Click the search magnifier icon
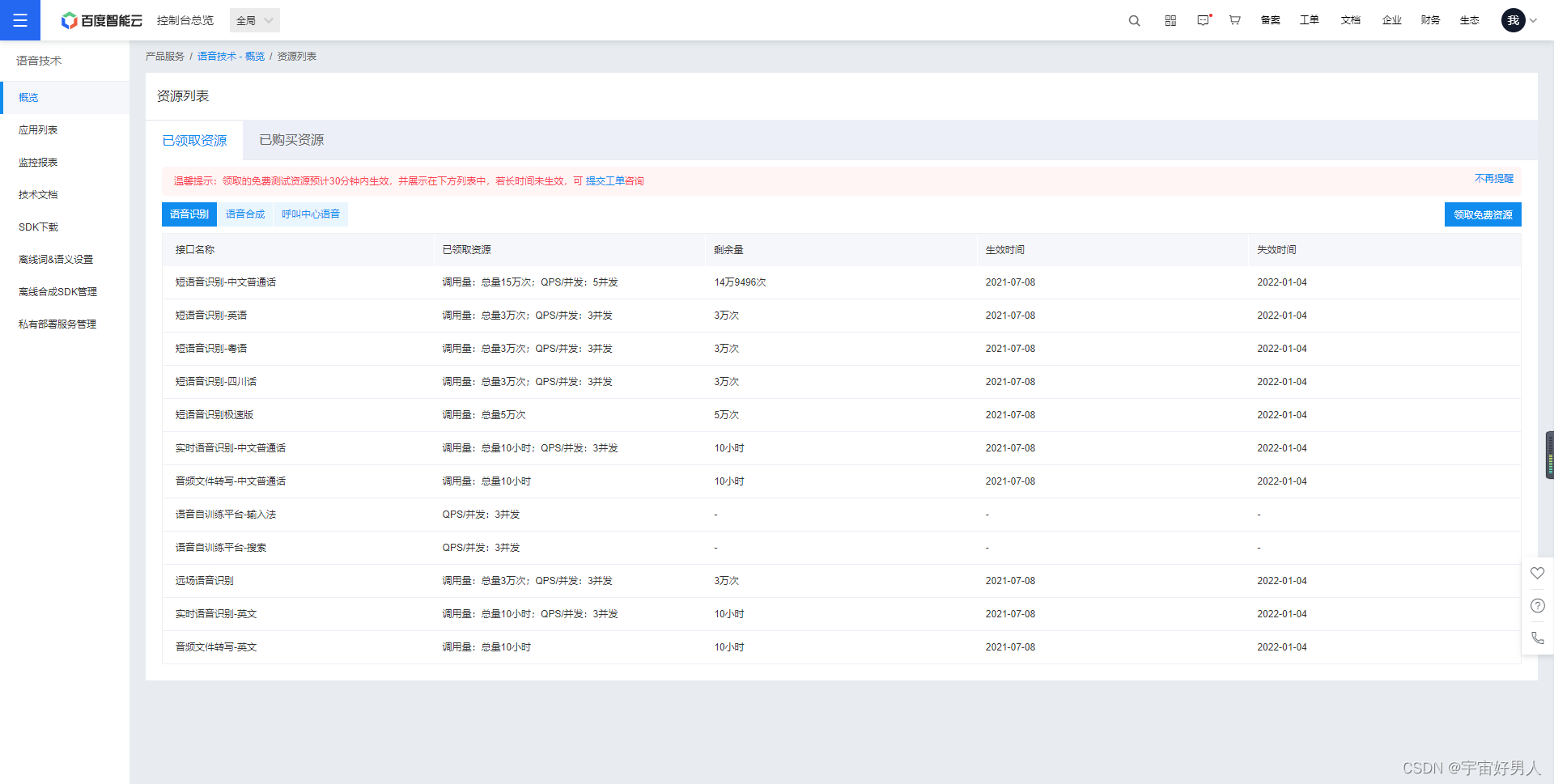 point(1134,20)
